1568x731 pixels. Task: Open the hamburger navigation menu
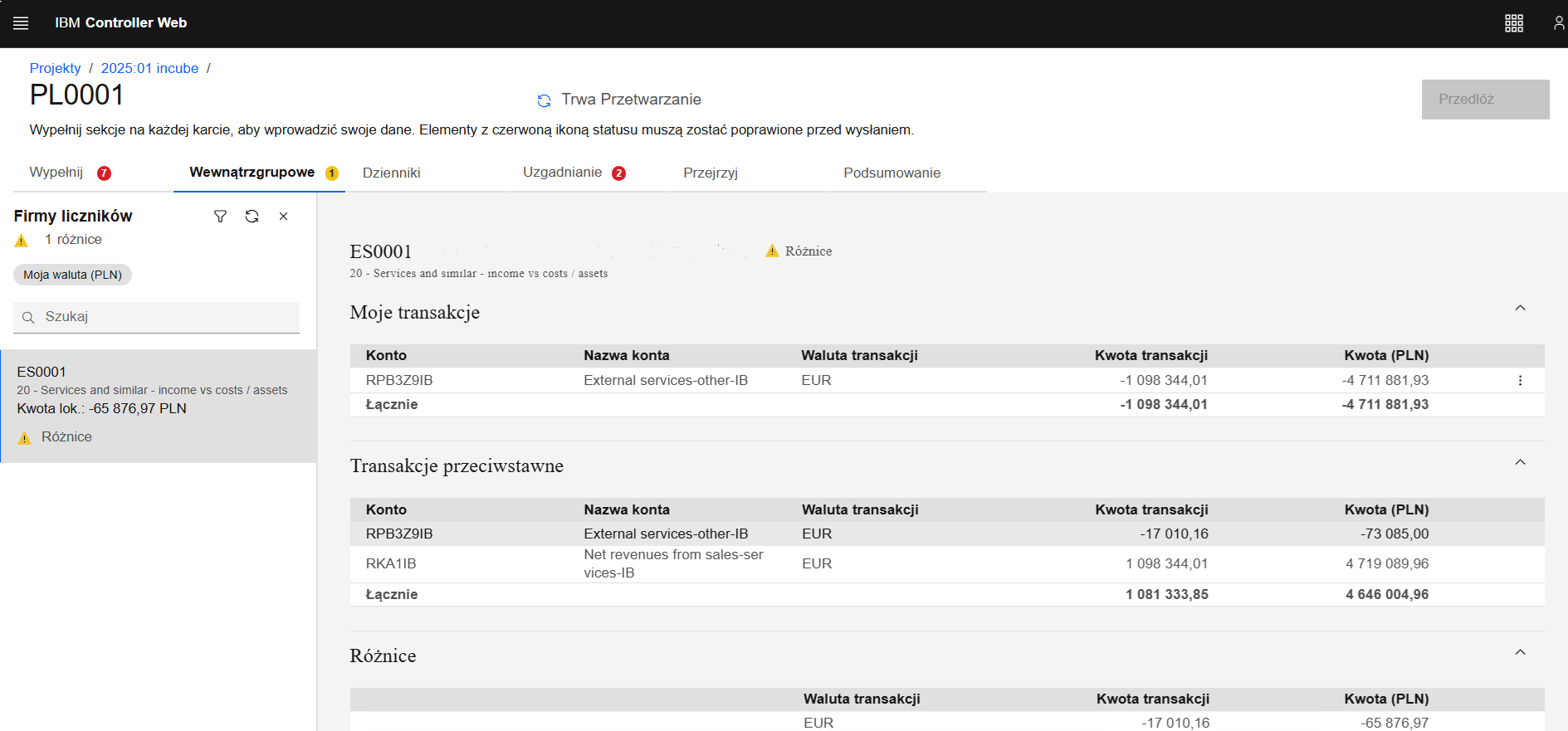click(x=21, y=23)
